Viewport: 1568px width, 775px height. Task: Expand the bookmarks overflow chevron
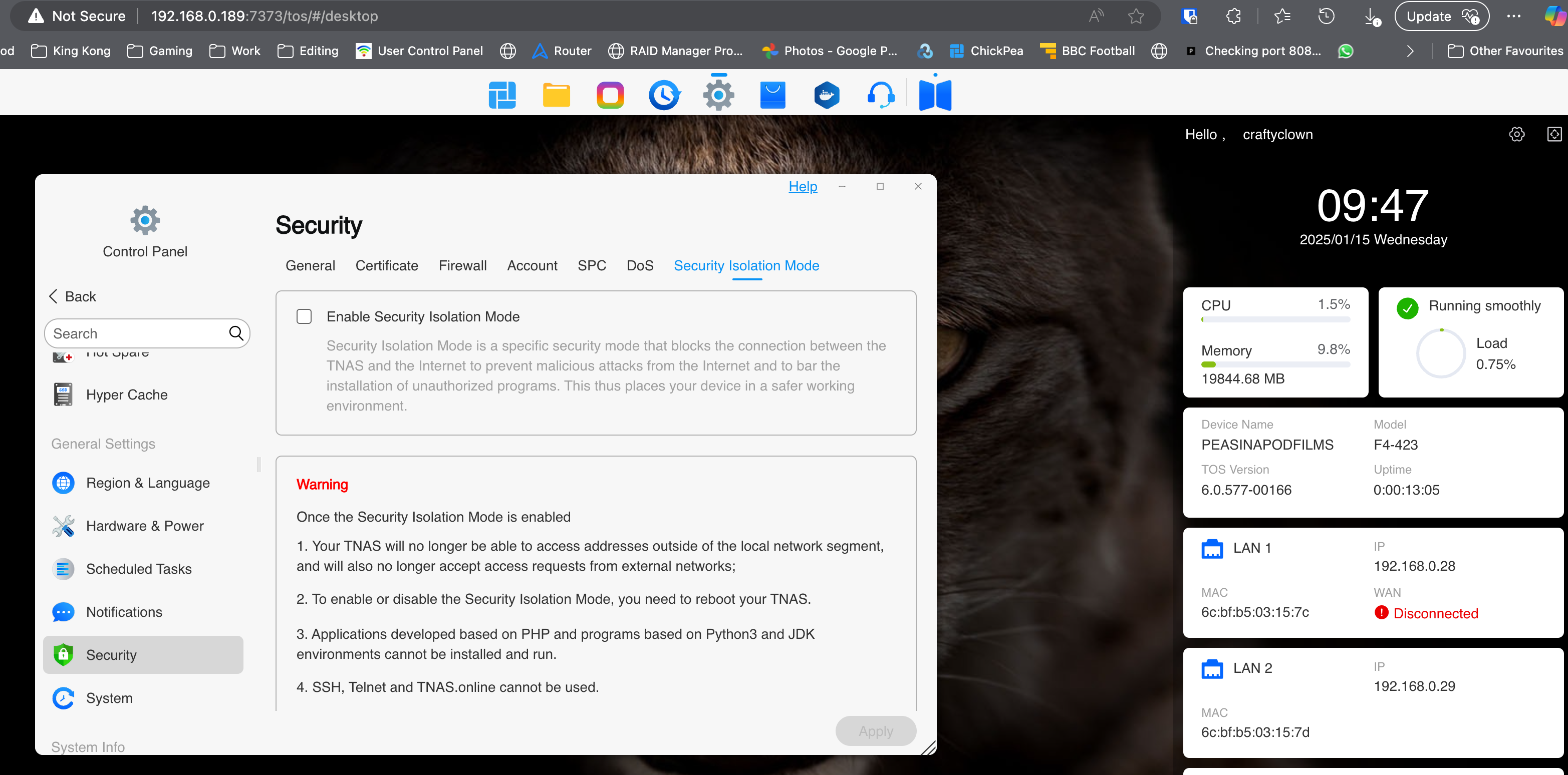pos(1410,51)
